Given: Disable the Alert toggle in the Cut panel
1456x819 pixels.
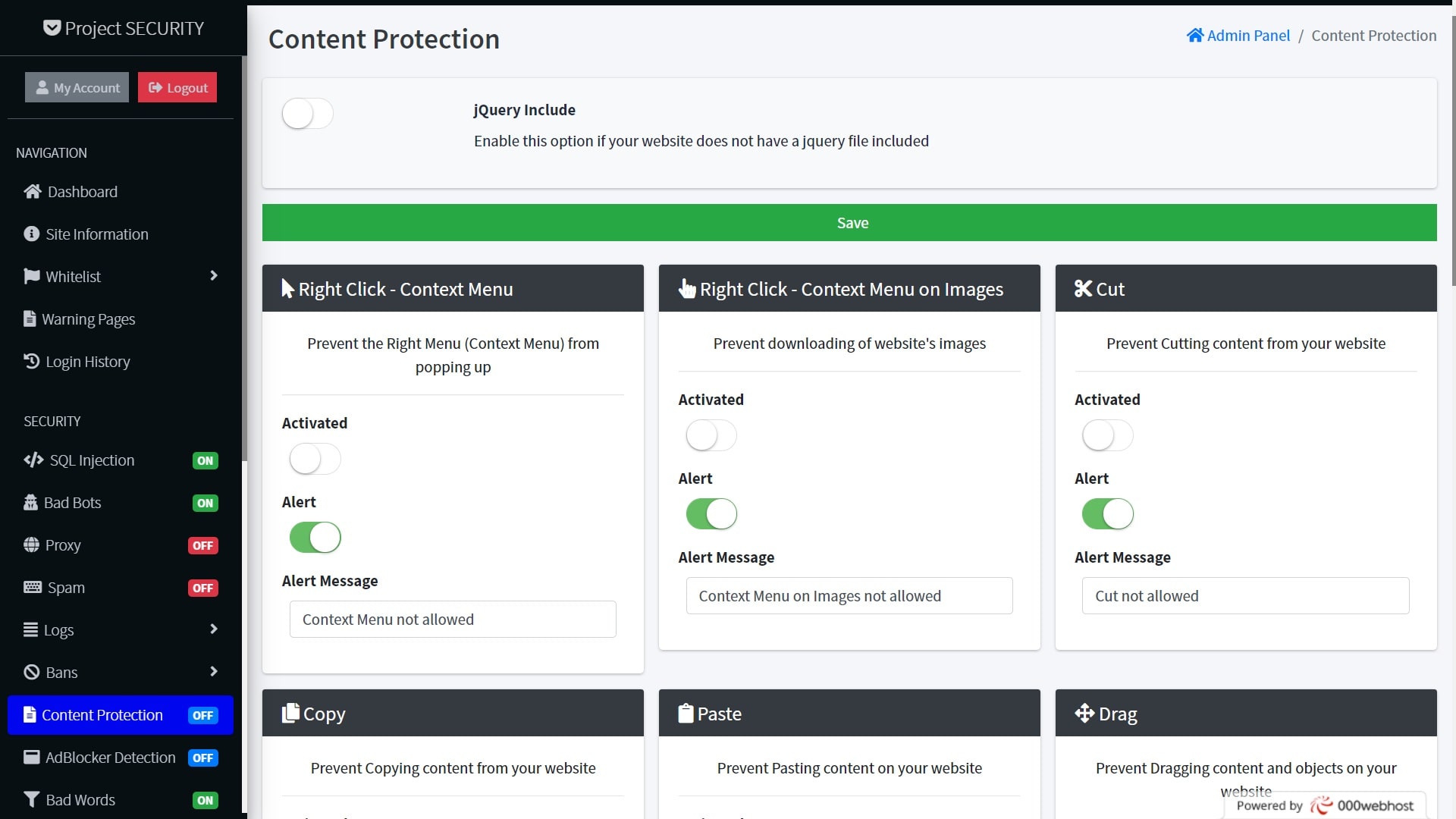Looking at the screenshot, I should coord(1106,513).
